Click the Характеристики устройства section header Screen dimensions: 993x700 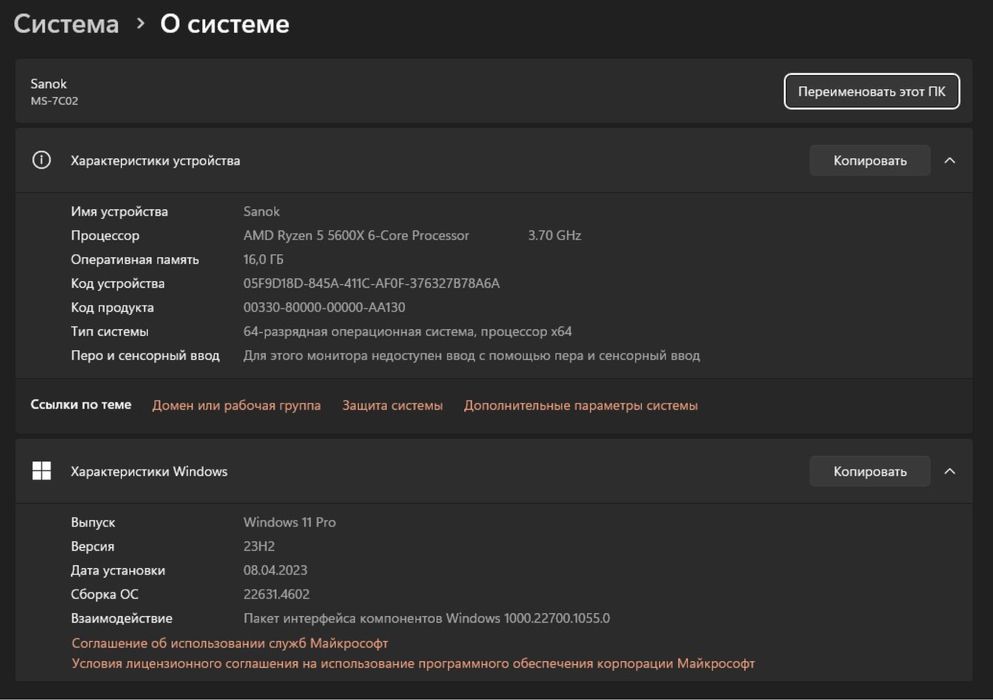(x=494, y=160)
